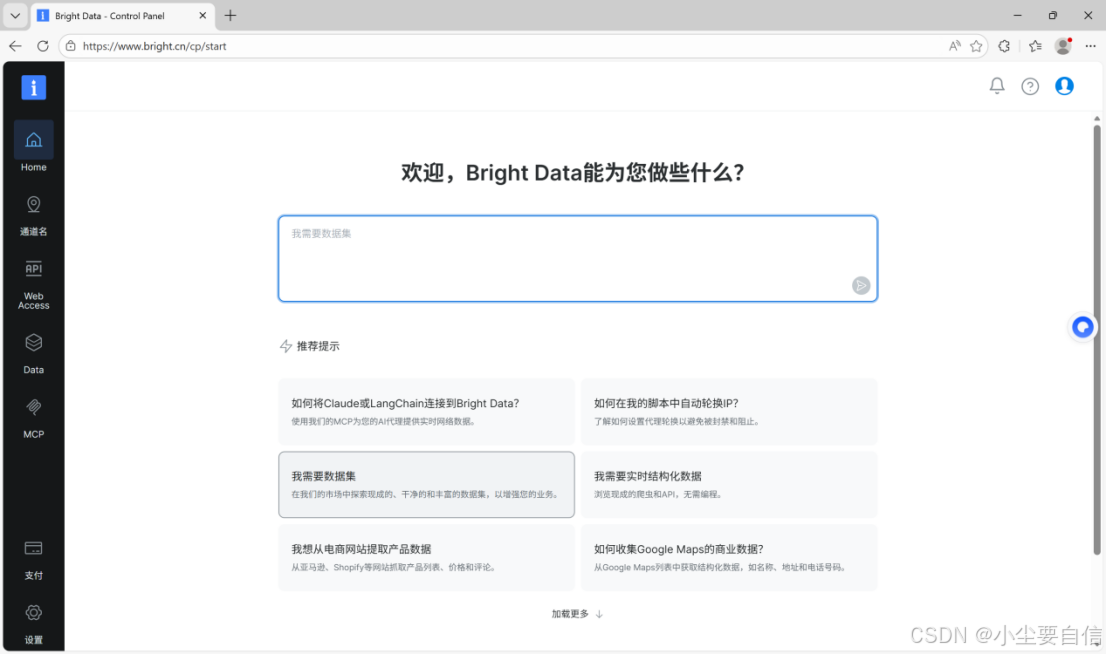Close the Bright Data tab
Screen dimensions: 1106x655
[x=202, y=16]
